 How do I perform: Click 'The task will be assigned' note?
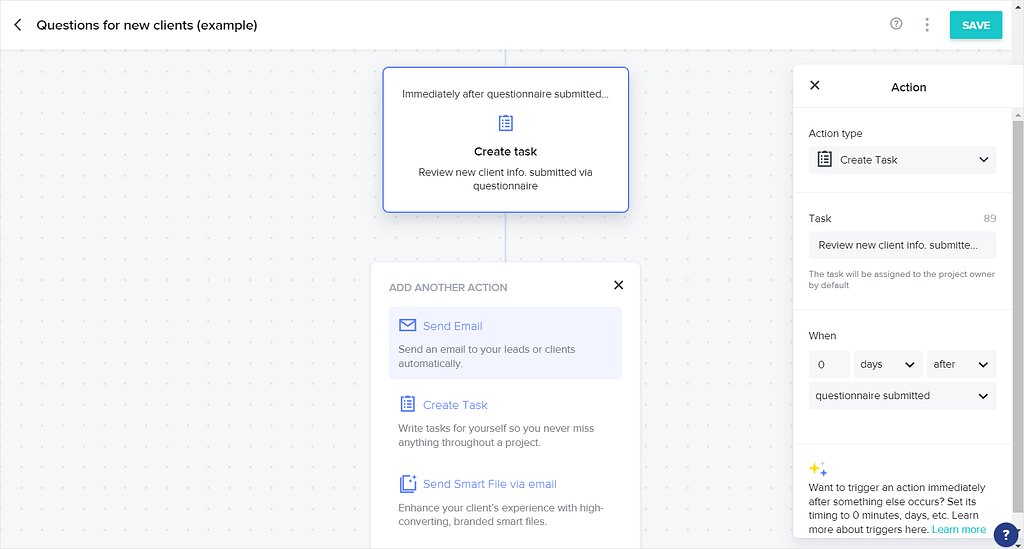coord(901,279)
